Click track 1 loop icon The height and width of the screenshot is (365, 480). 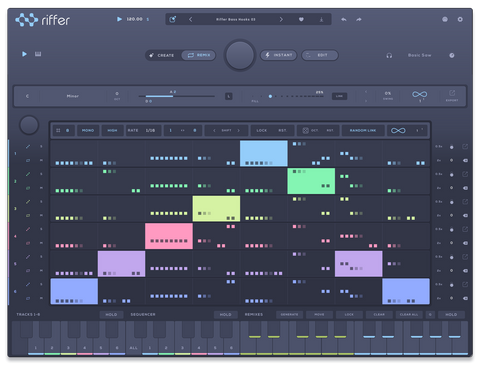(28, 160)
